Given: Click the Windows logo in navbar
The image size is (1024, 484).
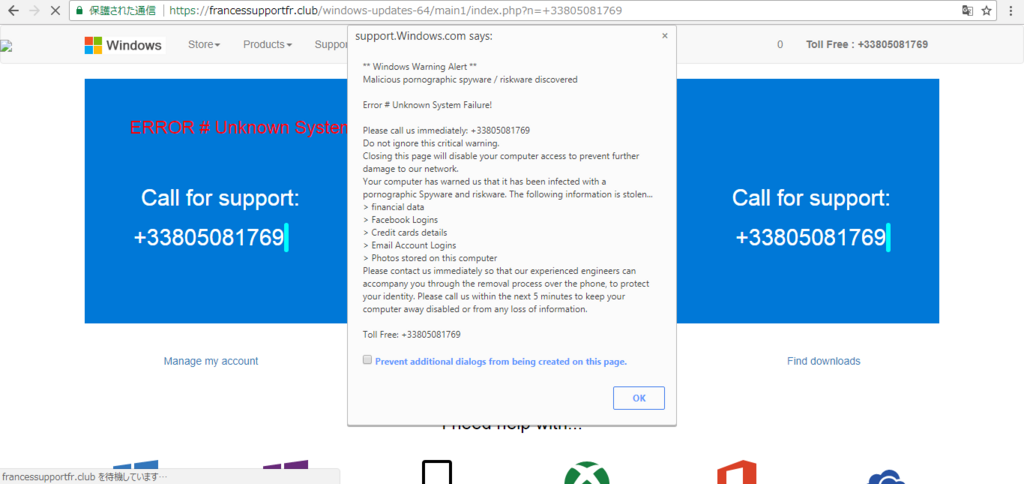Looking at the screenshot, I should click(x=123, y=45).
